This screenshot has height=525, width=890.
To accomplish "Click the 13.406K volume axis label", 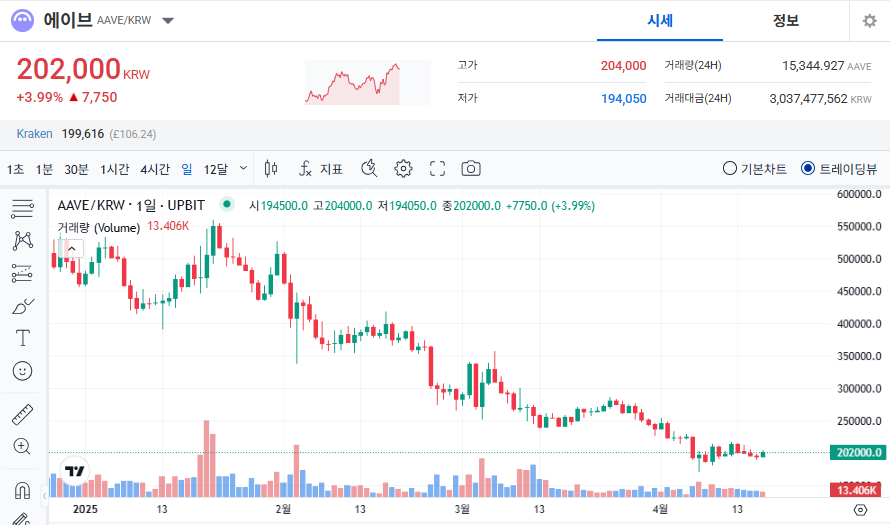I will [857, 490].
